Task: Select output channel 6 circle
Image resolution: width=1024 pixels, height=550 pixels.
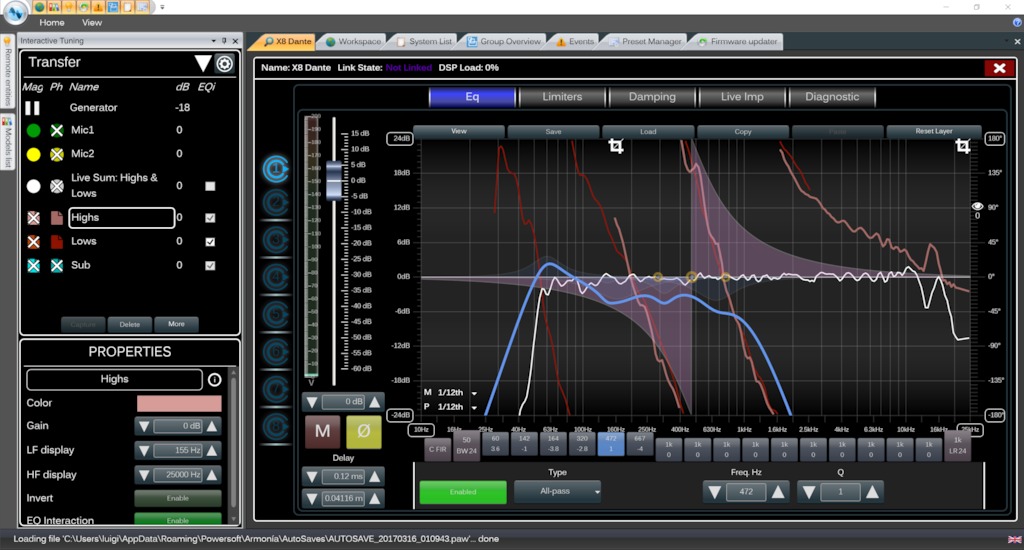Action: pos(276,352)
